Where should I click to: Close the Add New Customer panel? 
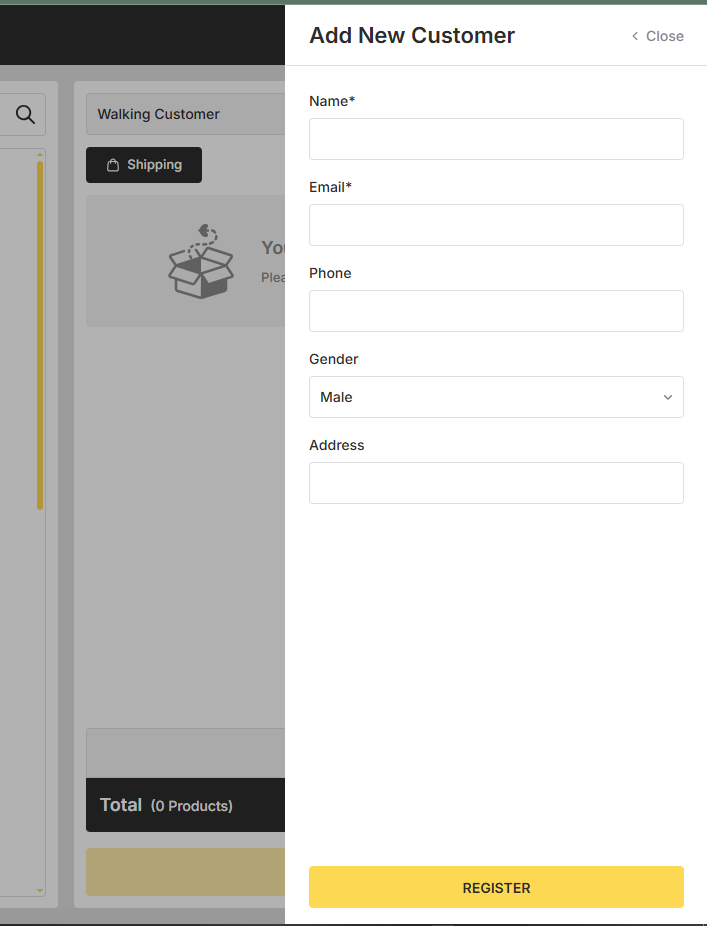click(657, 36)
